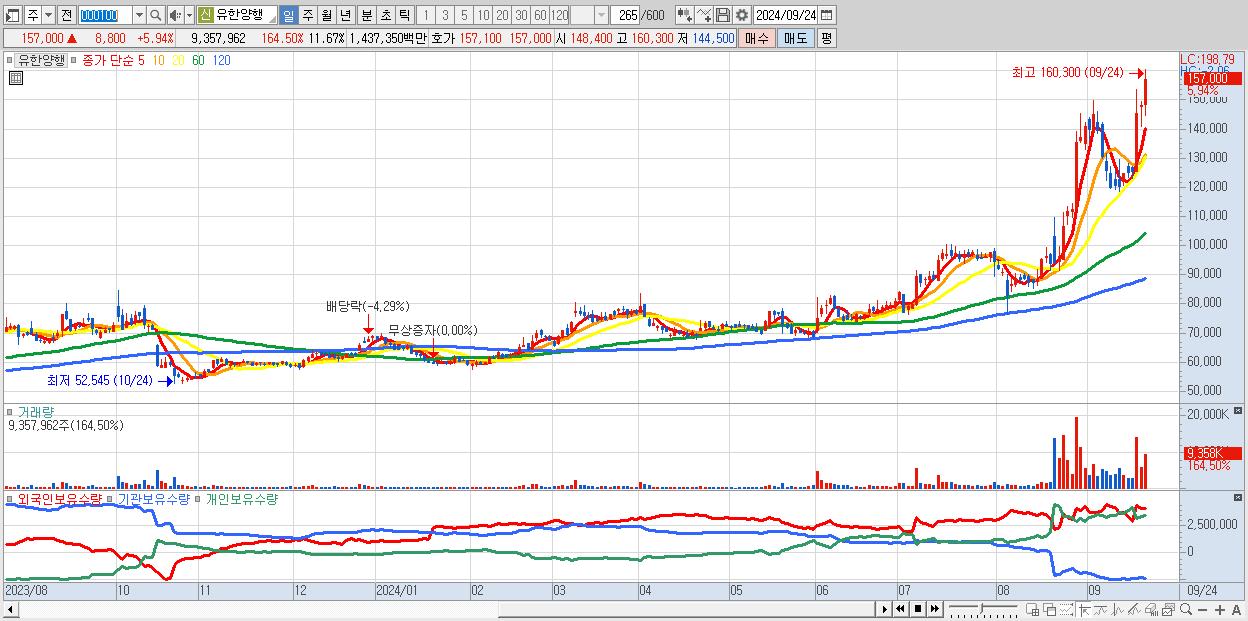
Task: Click the magnifier zoom icon at bottom right
Action: pyautogui.click(x=1185, y=609)
